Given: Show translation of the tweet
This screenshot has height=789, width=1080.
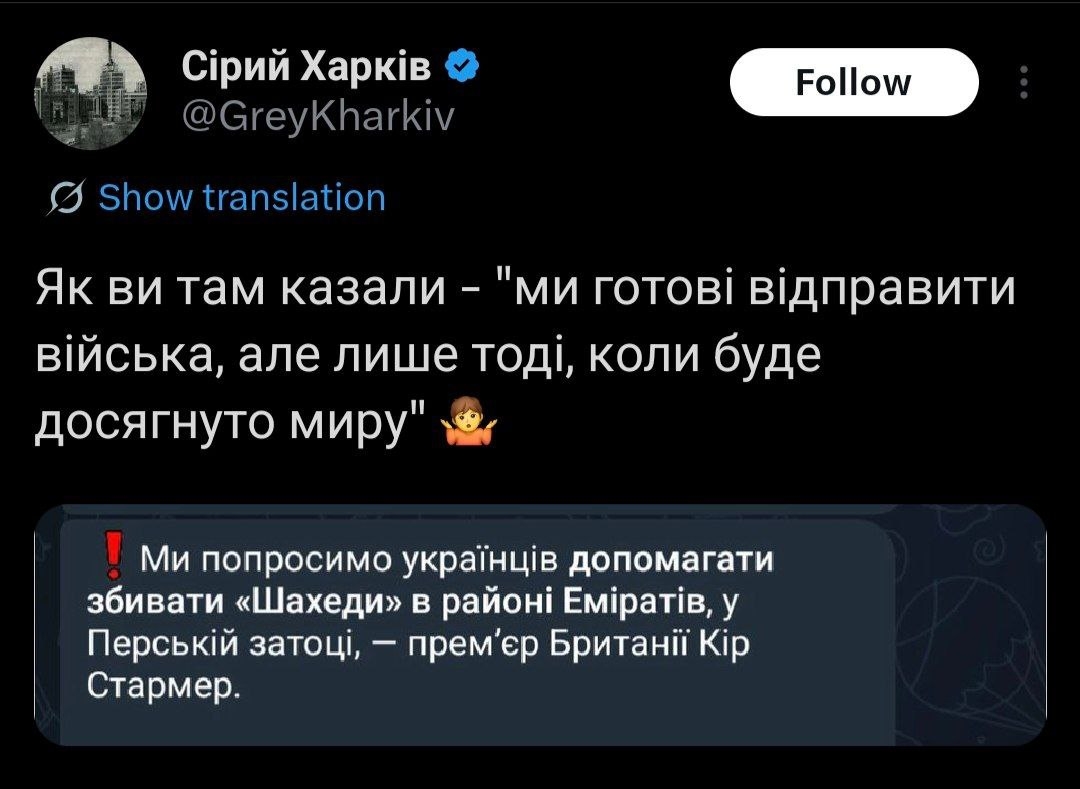Looking at the screenshot, I should 242,198.
